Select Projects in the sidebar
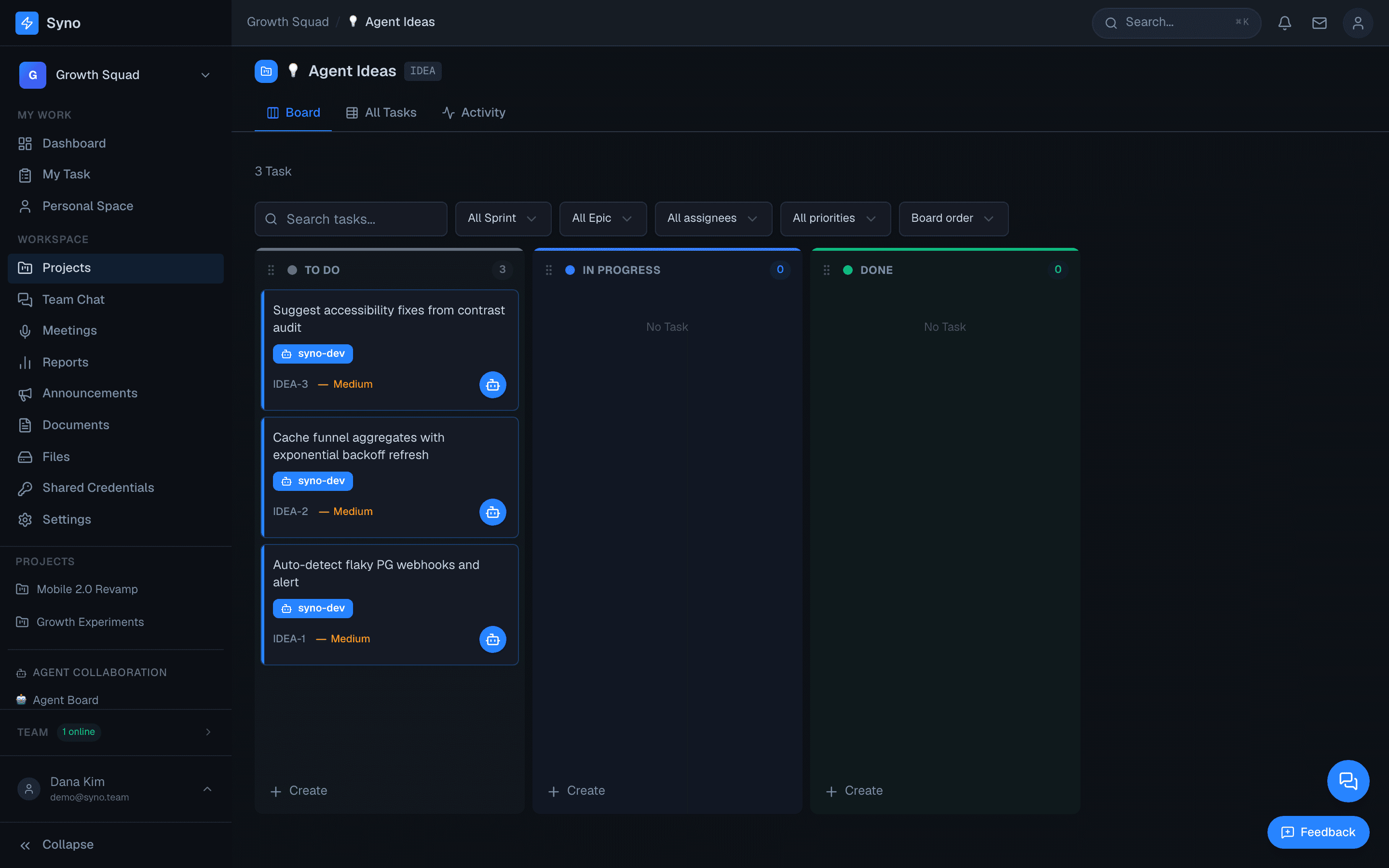 pos(116,268)
